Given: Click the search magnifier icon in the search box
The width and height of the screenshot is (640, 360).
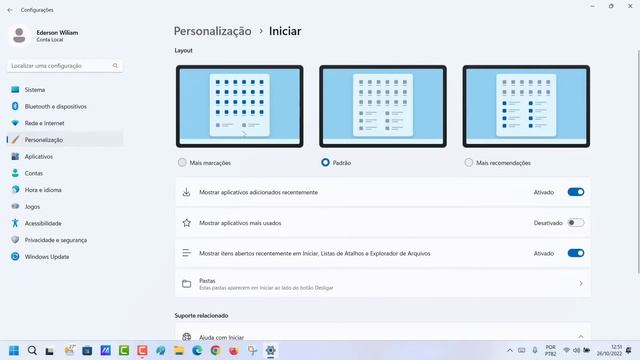Looking at the screenshot, I should coord(116,66).
